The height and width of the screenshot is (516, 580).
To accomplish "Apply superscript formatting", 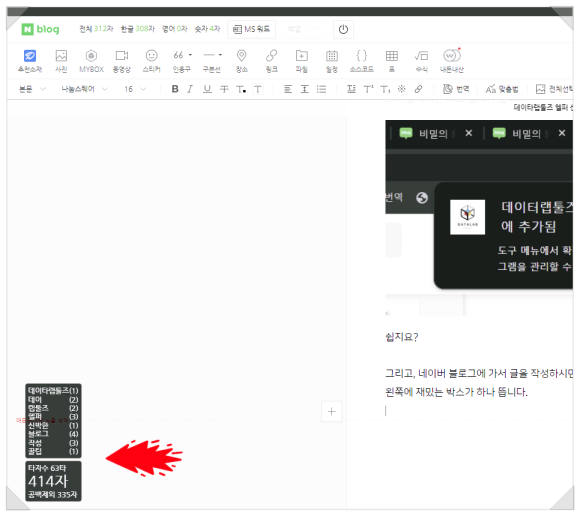I will click(368, 89).
